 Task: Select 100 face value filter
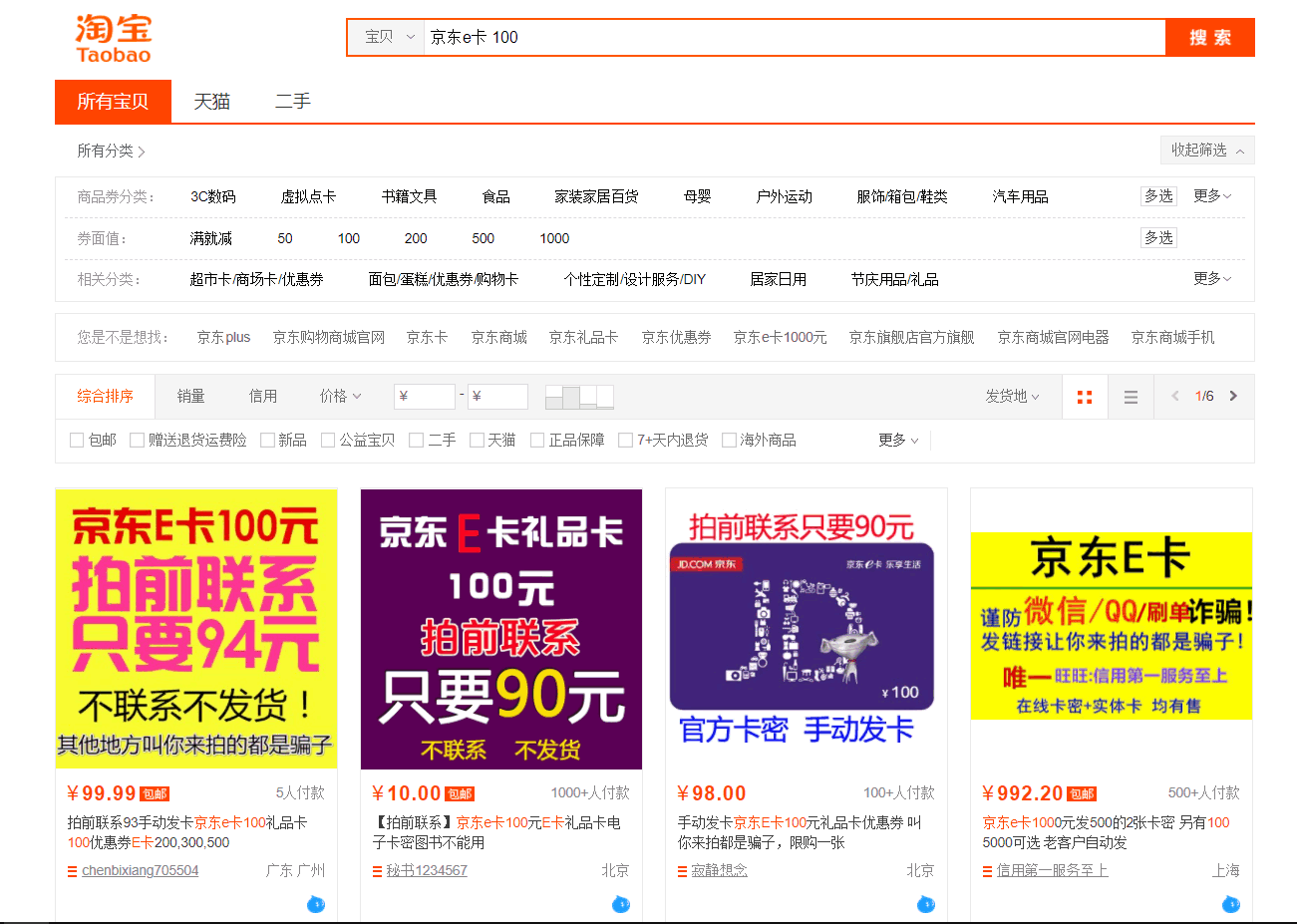click(349, 238)
